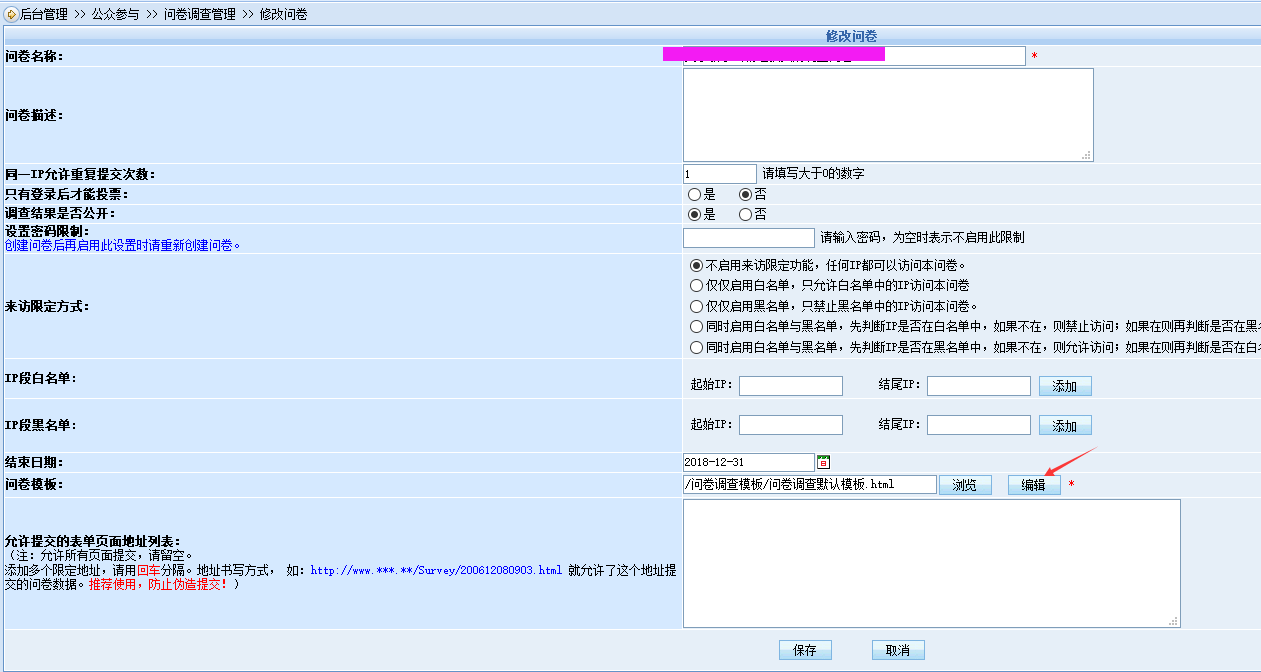Select 是 for login required to vote
1261x672 pixels.
[x=694, y=194]
